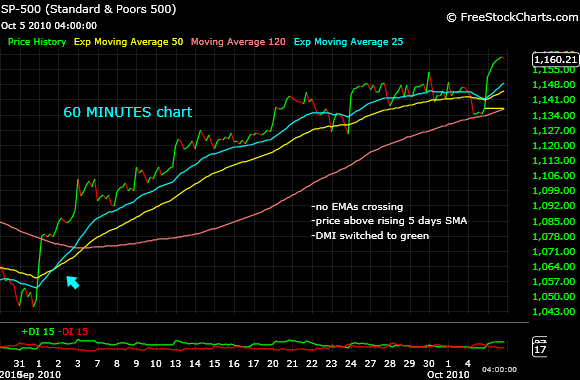Click the date label 31 on time axis

[19, 364]
